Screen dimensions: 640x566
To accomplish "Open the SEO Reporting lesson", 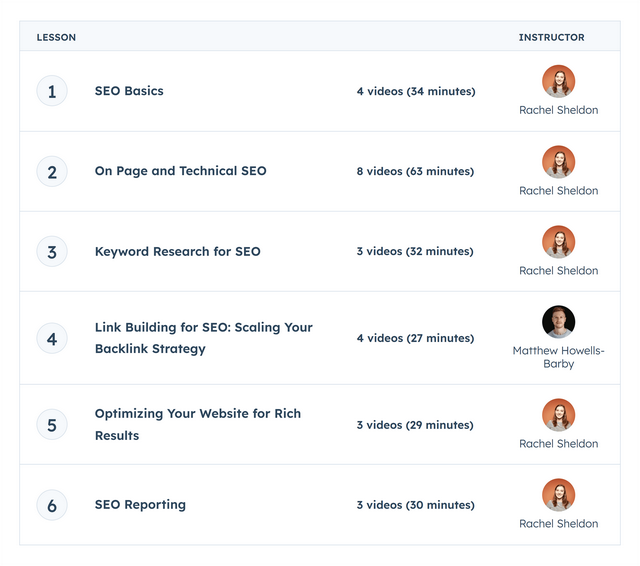I will tap(140, 504).
